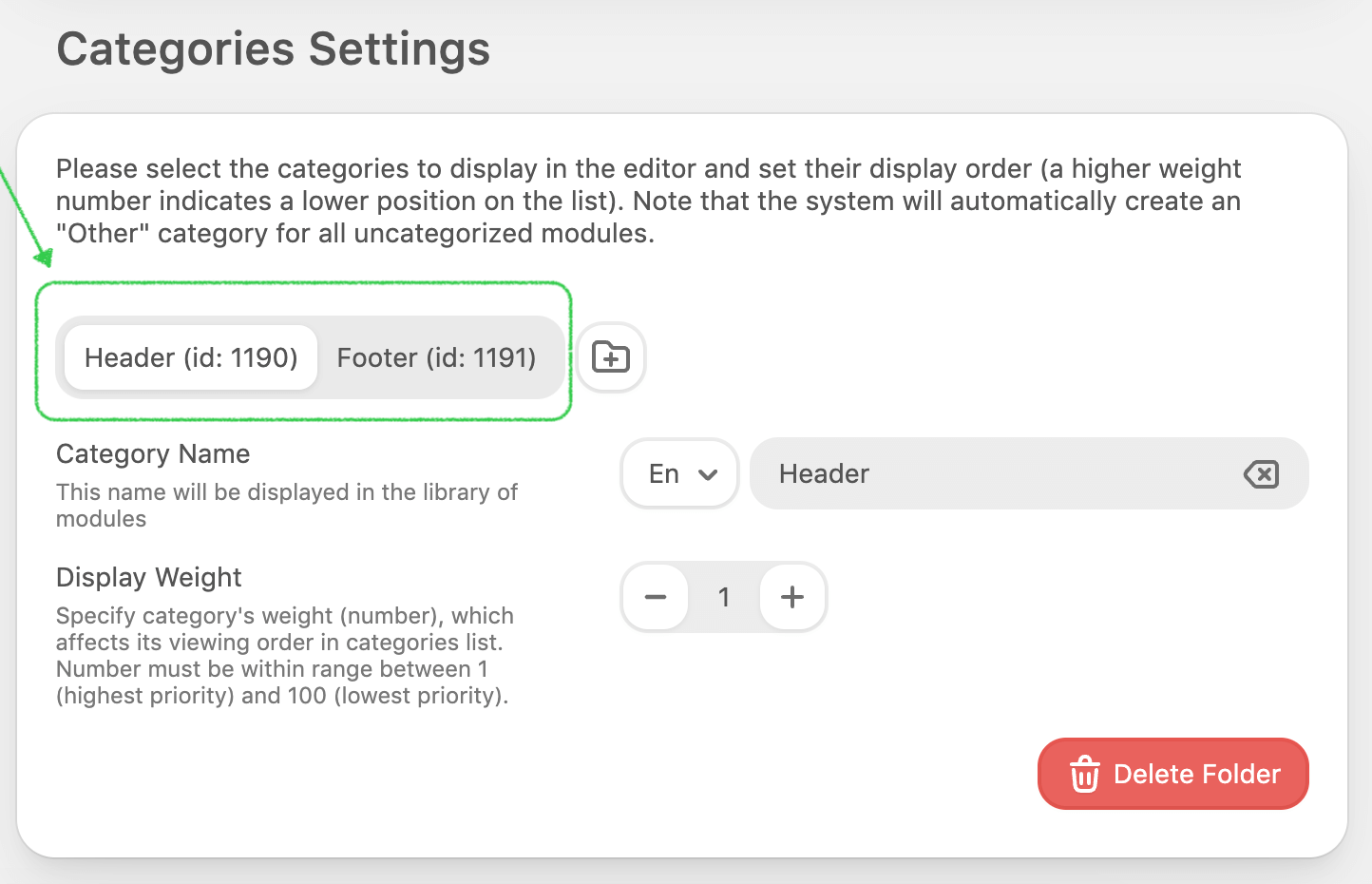Focus the Category Name field containing Header
The image size is (1372, 884).
[x=998, y=473]
